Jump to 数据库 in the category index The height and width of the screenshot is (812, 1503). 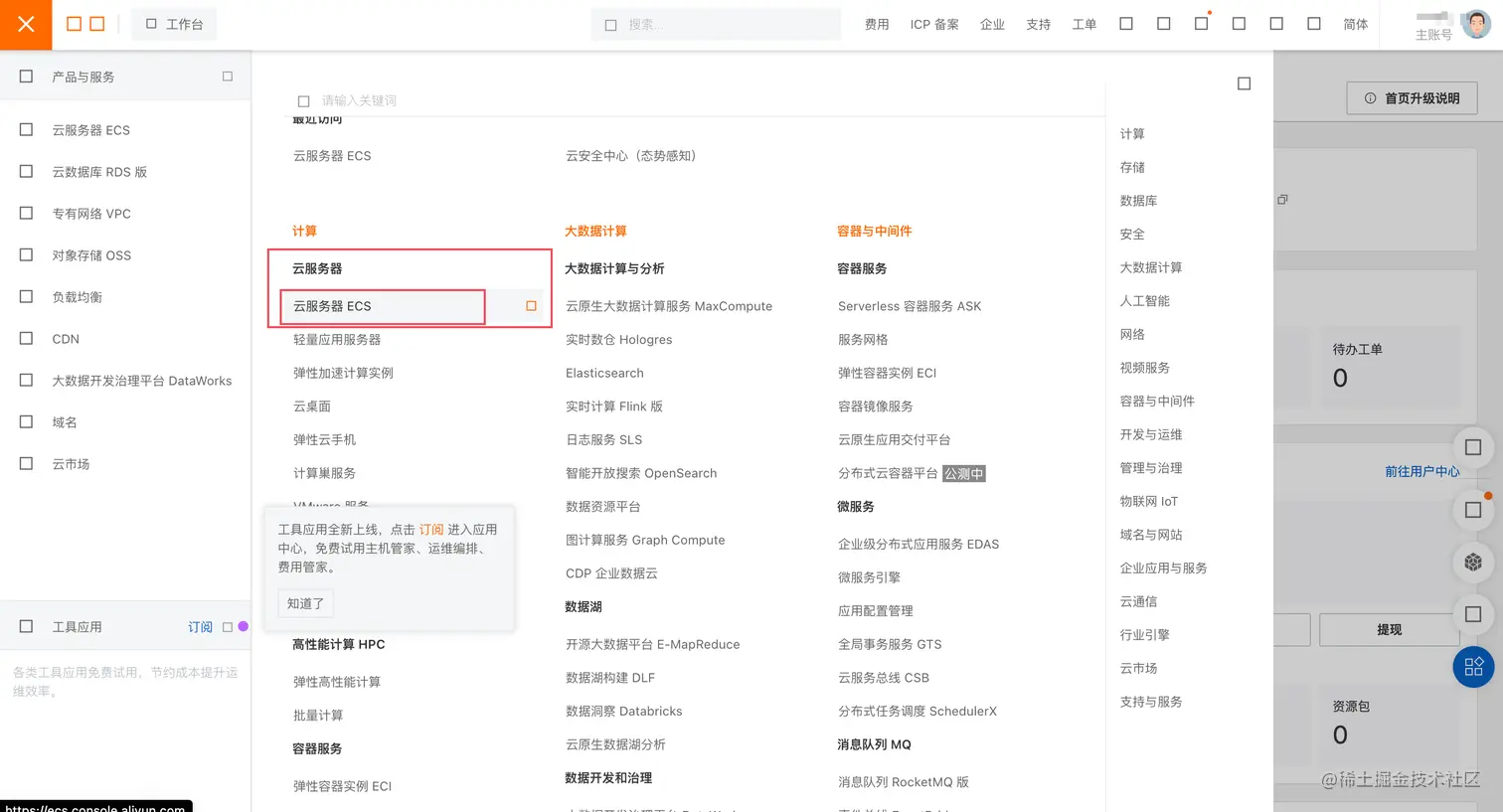pos(1138,201)
